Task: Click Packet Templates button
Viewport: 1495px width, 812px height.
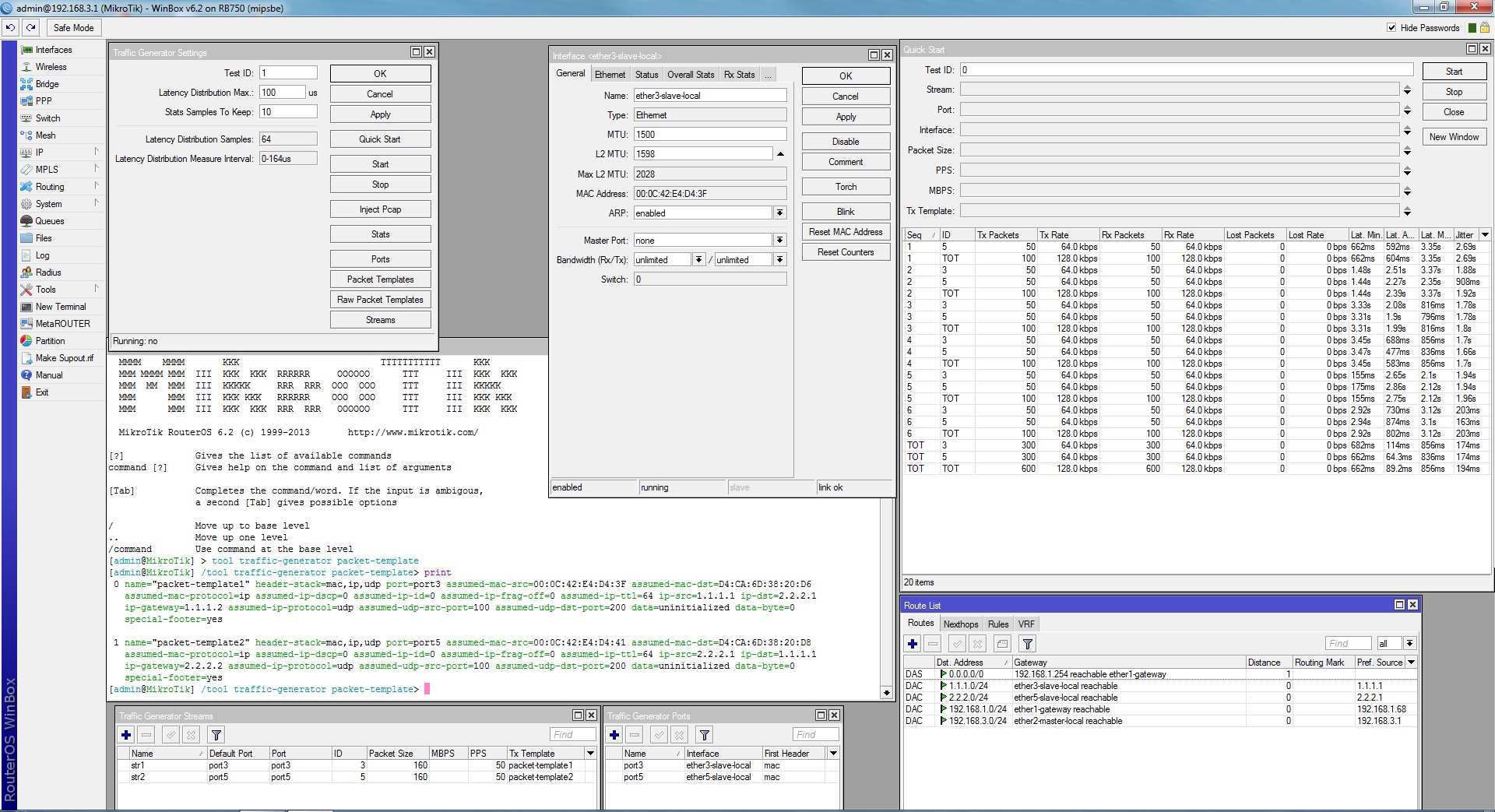Action: [380, 279]
